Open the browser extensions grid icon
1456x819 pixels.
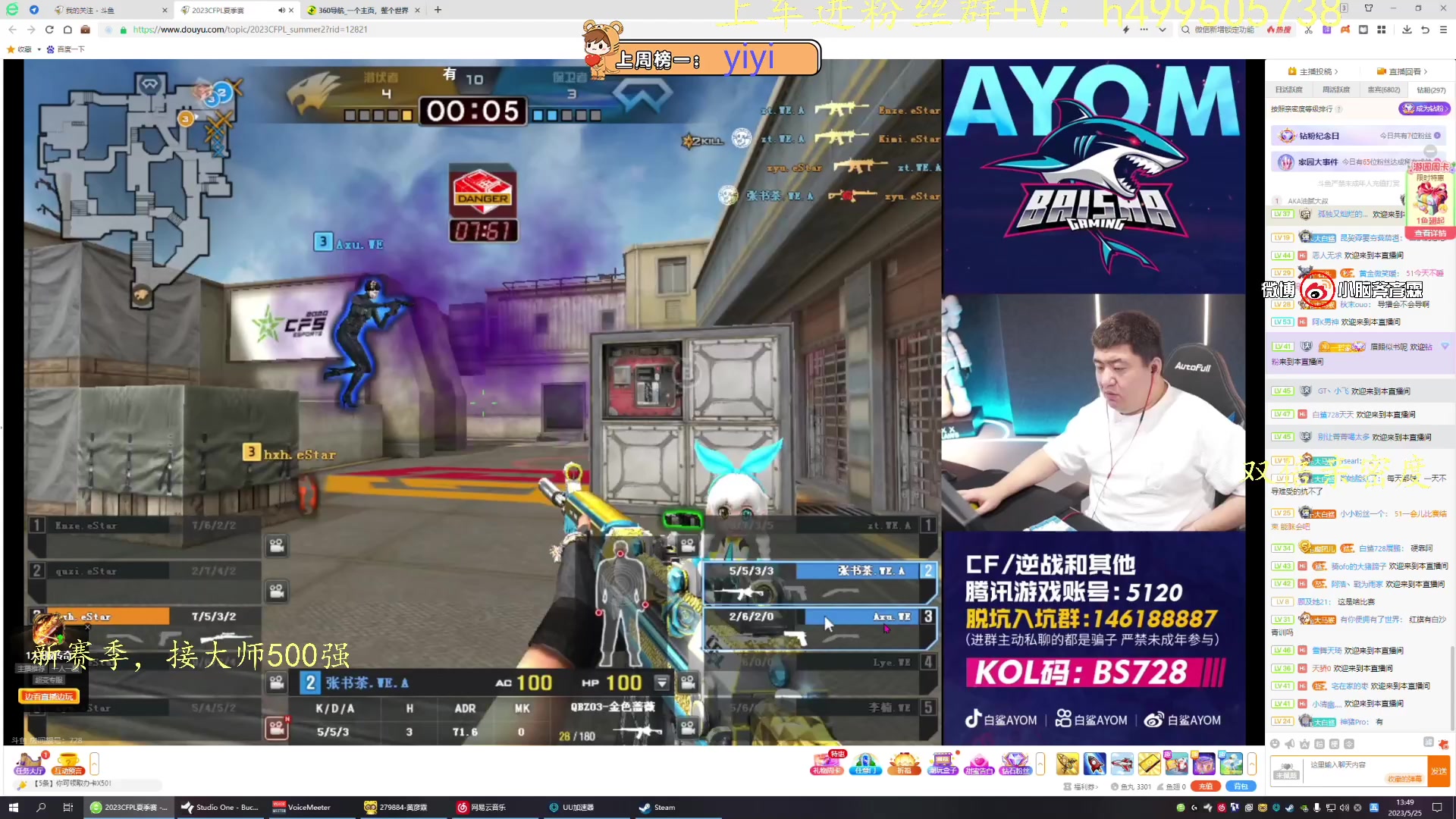[x=1382, y=30]
